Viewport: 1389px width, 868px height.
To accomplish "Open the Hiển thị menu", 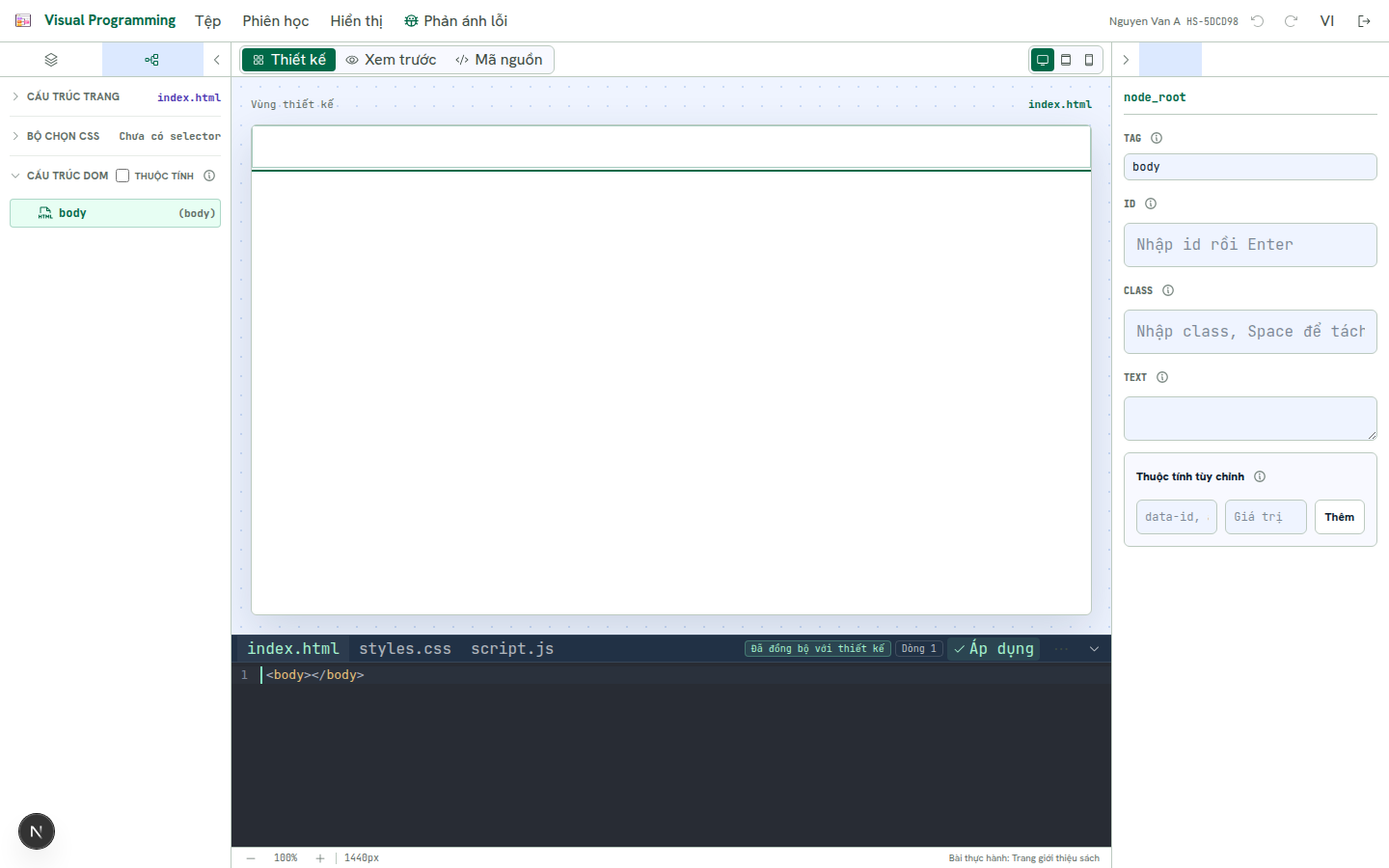I will [x=357, y=21].
